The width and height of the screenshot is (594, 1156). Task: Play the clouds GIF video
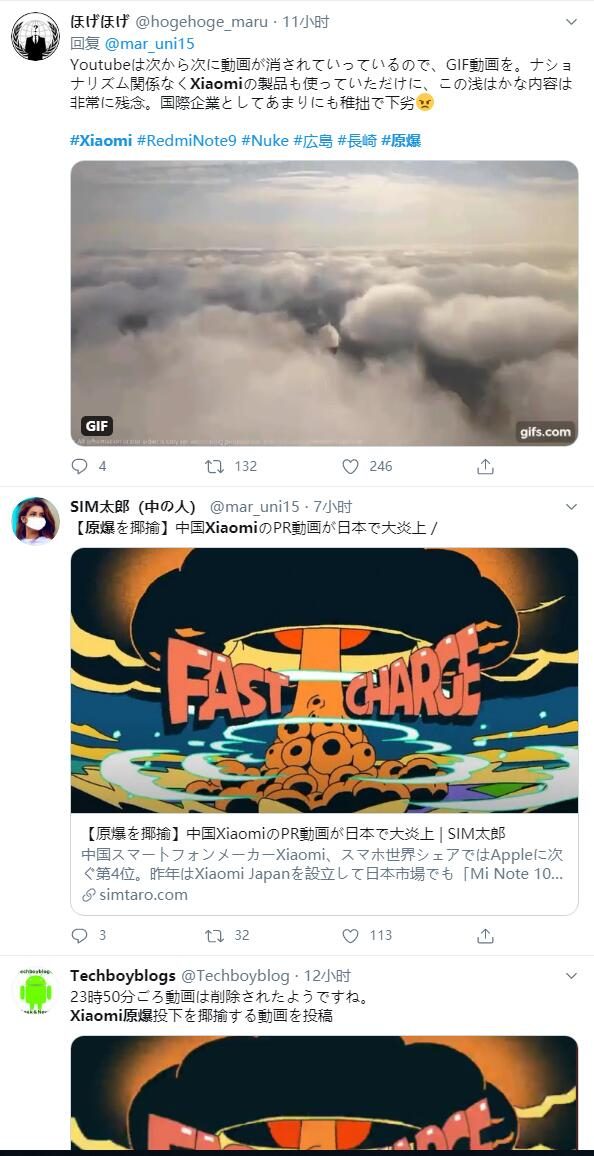[324, 303]
